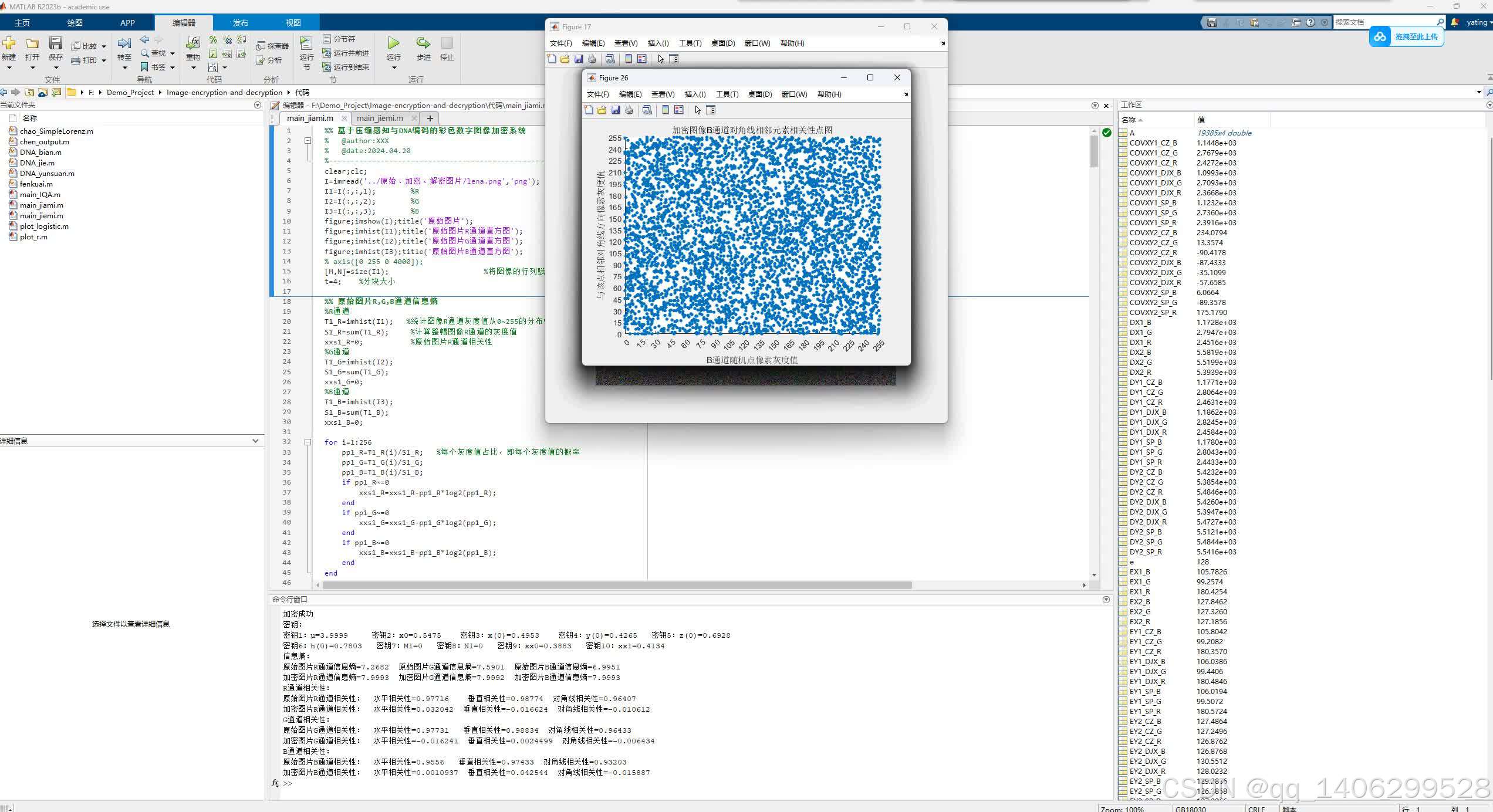
Task: Click the Step (步进) icon
Action: click(x=423, y=43)
